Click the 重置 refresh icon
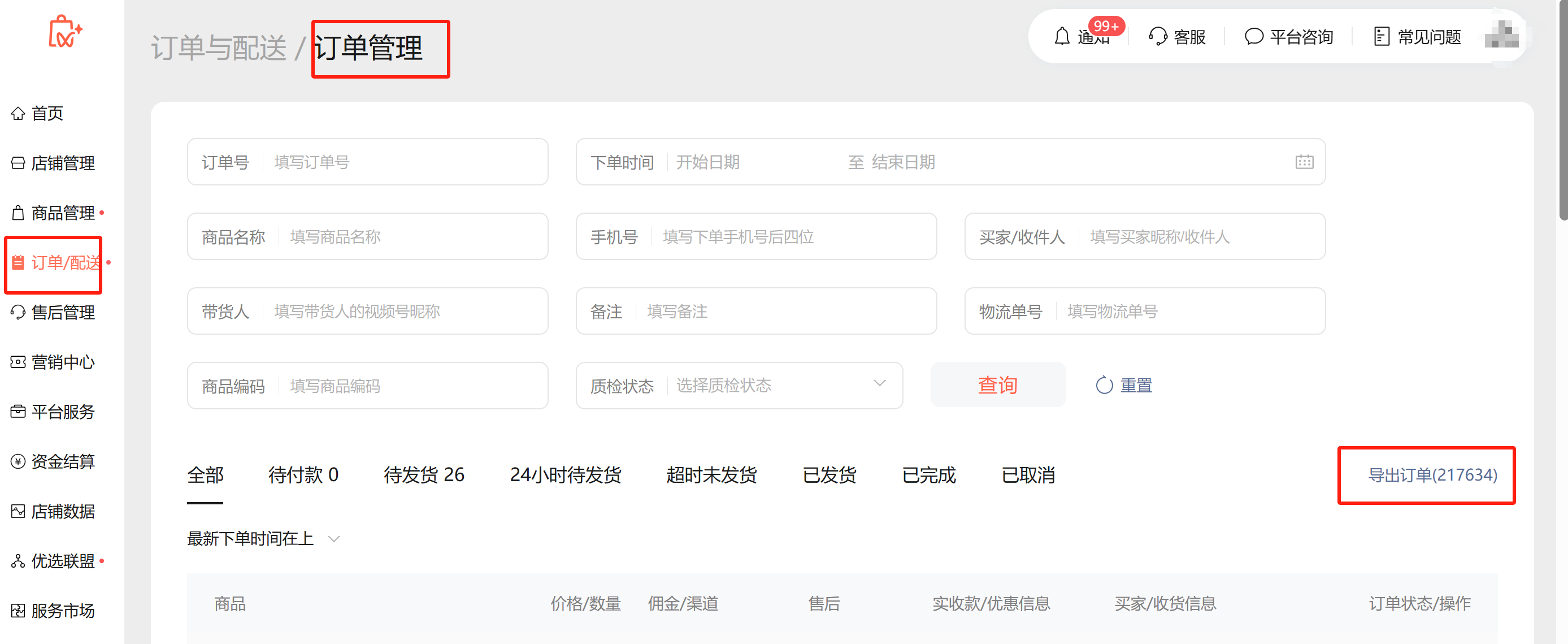Screen dimensions: 1568x644 point(1104,386)
